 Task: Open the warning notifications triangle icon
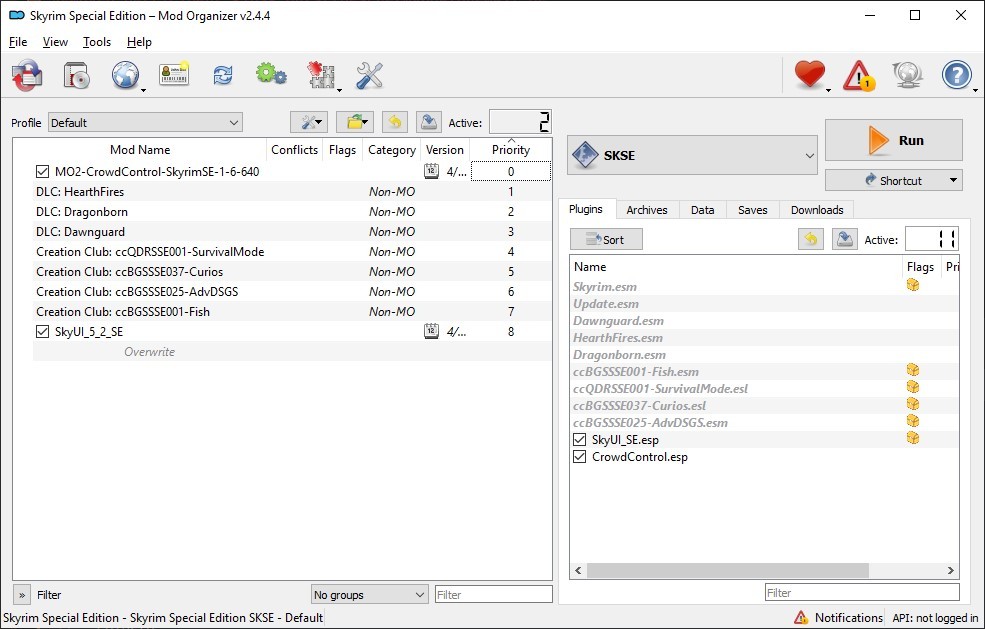[x=859, y=75]
